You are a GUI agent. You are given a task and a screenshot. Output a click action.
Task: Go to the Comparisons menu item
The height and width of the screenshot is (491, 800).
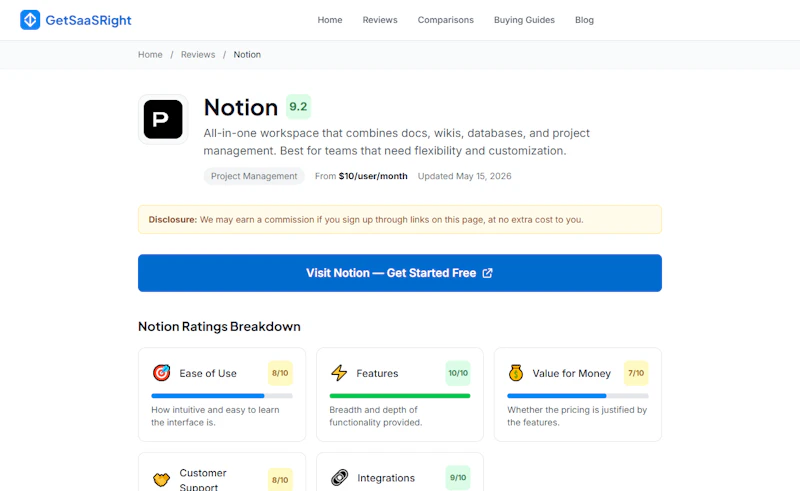click(x=445, y=20)
